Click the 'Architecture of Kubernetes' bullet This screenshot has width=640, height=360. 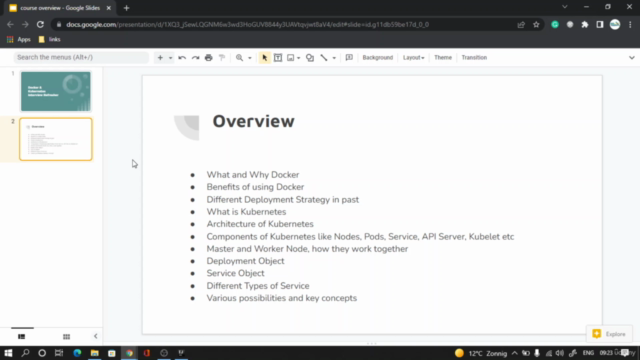click(x=260, y=224)
